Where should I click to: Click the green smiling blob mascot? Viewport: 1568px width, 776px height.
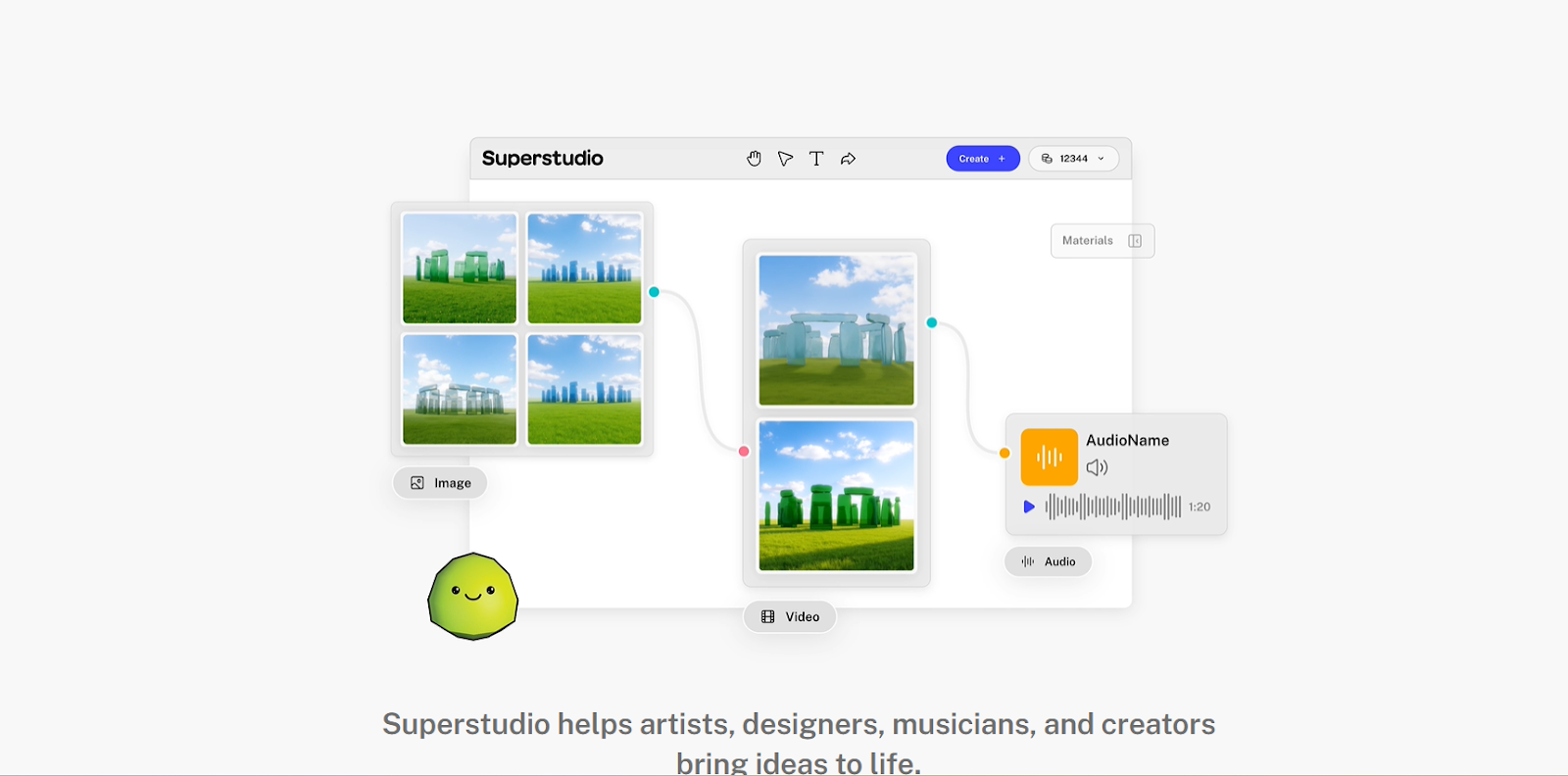473,597
